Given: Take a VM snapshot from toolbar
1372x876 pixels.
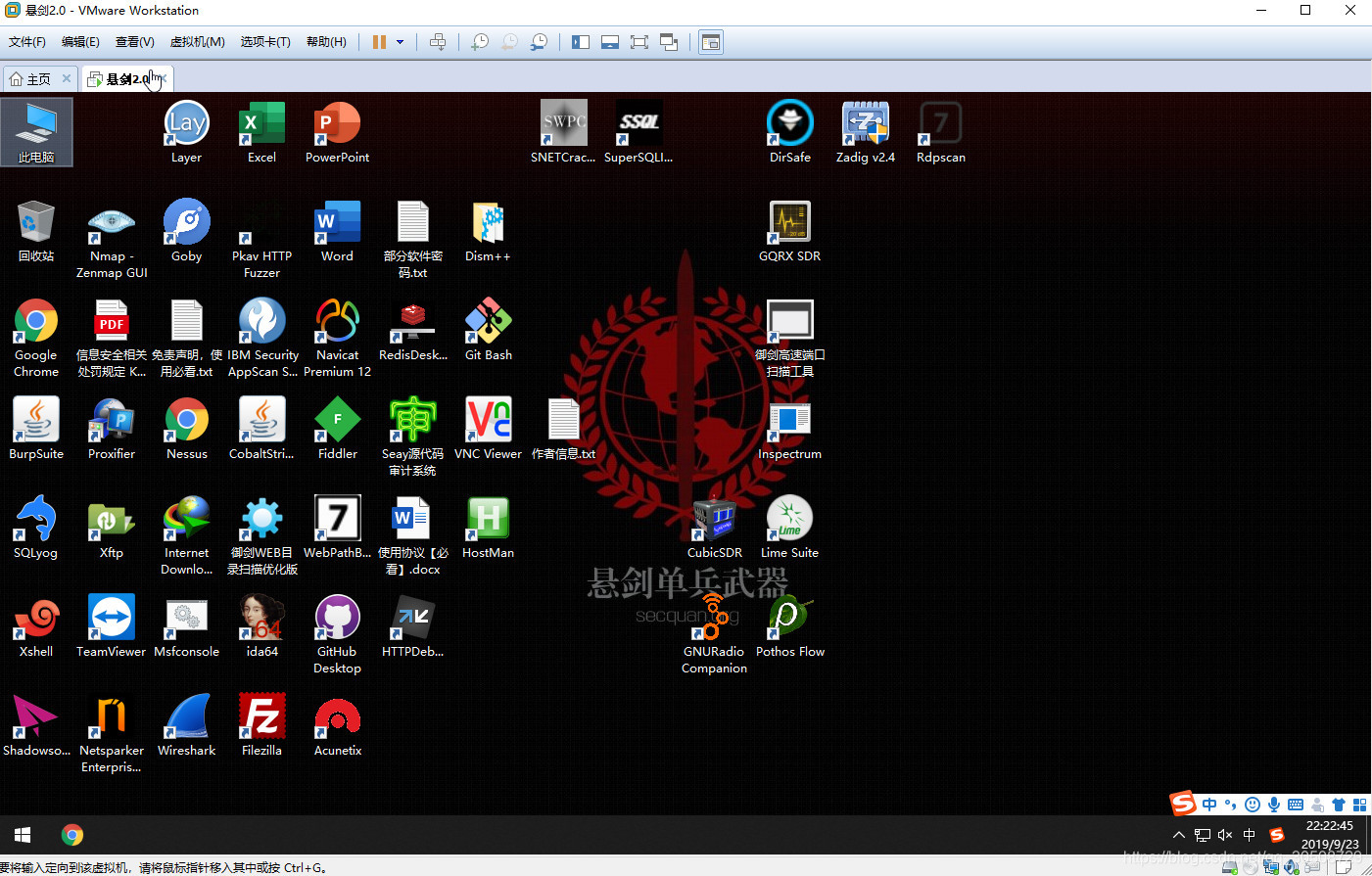Looking at the screenshot, I should point(480,42).
